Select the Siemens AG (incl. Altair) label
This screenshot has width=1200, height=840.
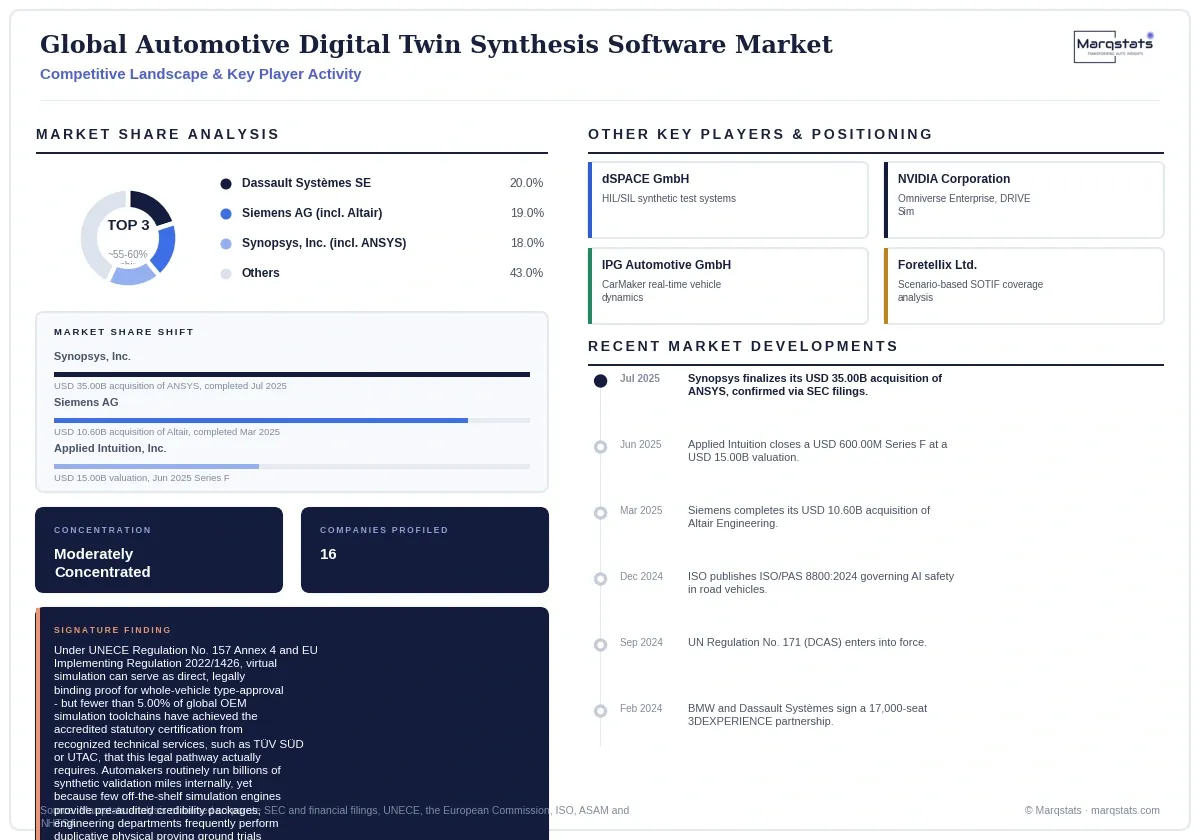[x=312, y=213]
